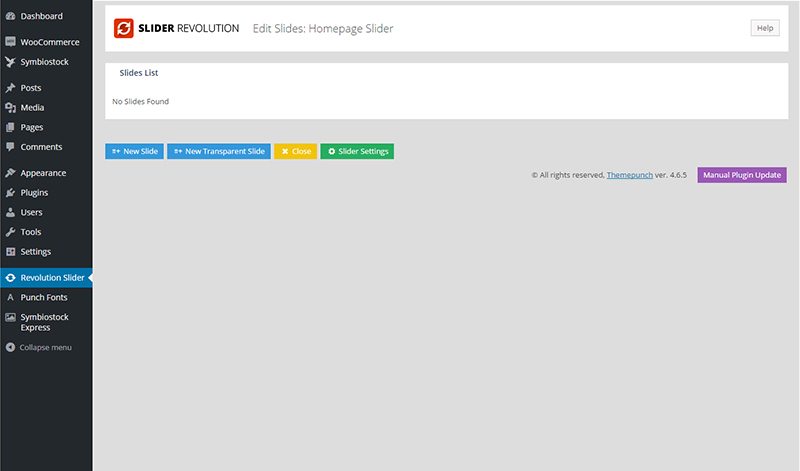Click the Users person icon
800x471 pixels.
tap(10, 212)
